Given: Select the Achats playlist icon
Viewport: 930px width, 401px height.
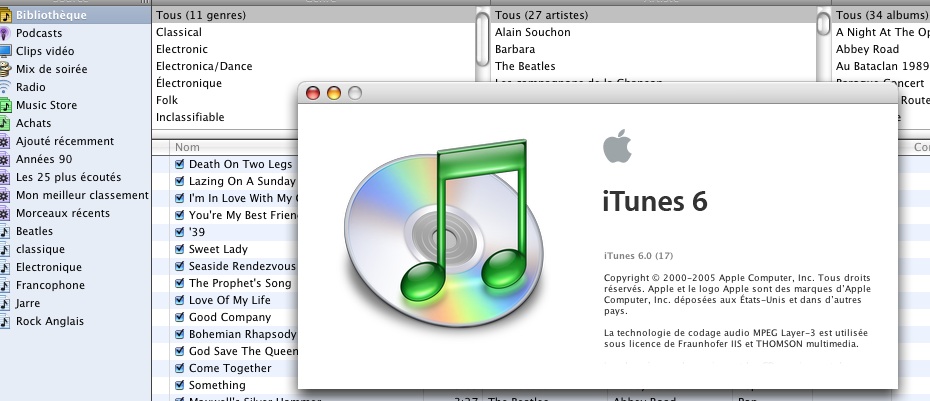Looking at the screenshot, I should [5, 123].
